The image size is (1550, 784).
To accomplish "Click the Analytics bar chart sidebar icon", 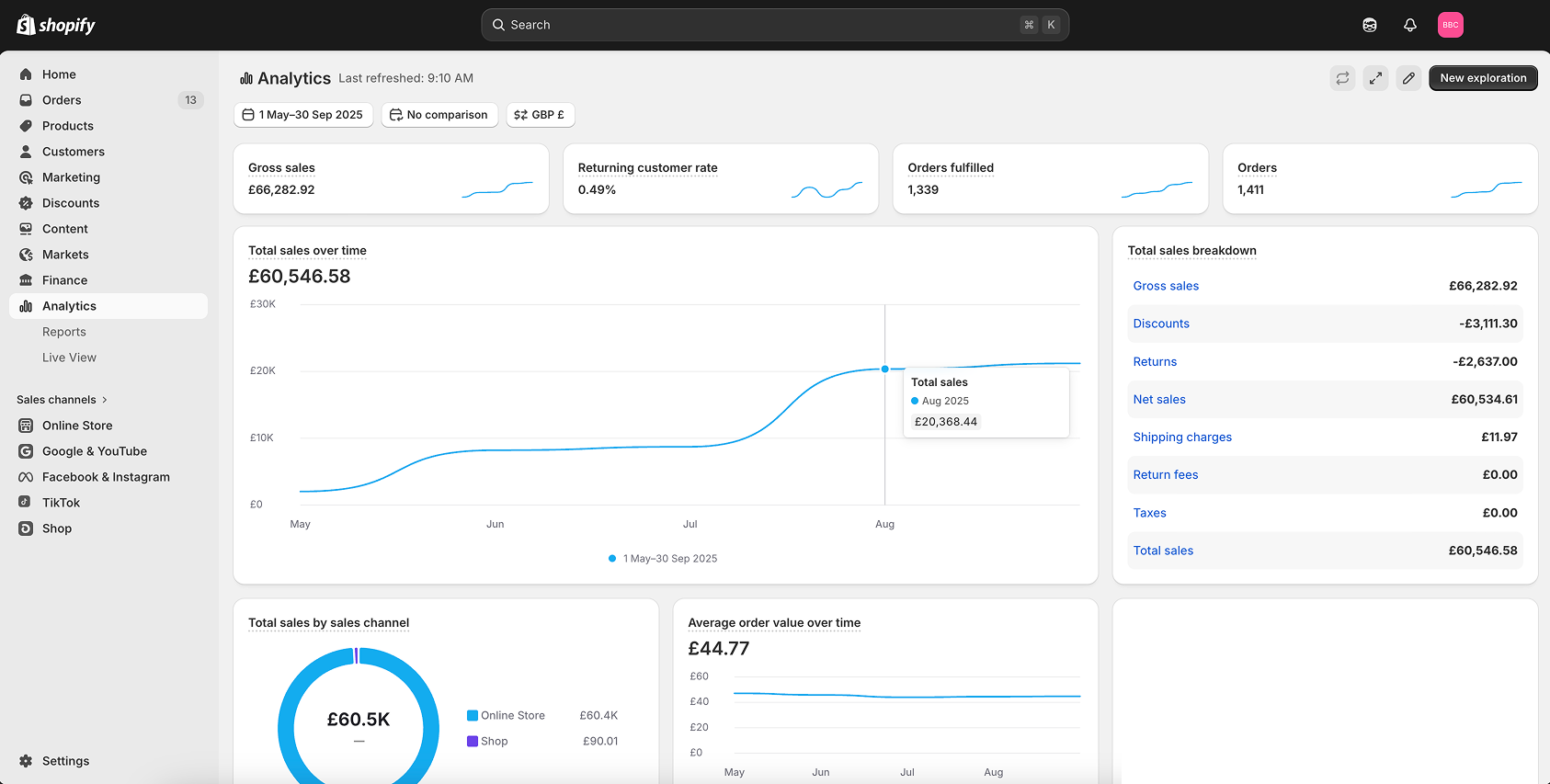I will pos(26,306).
